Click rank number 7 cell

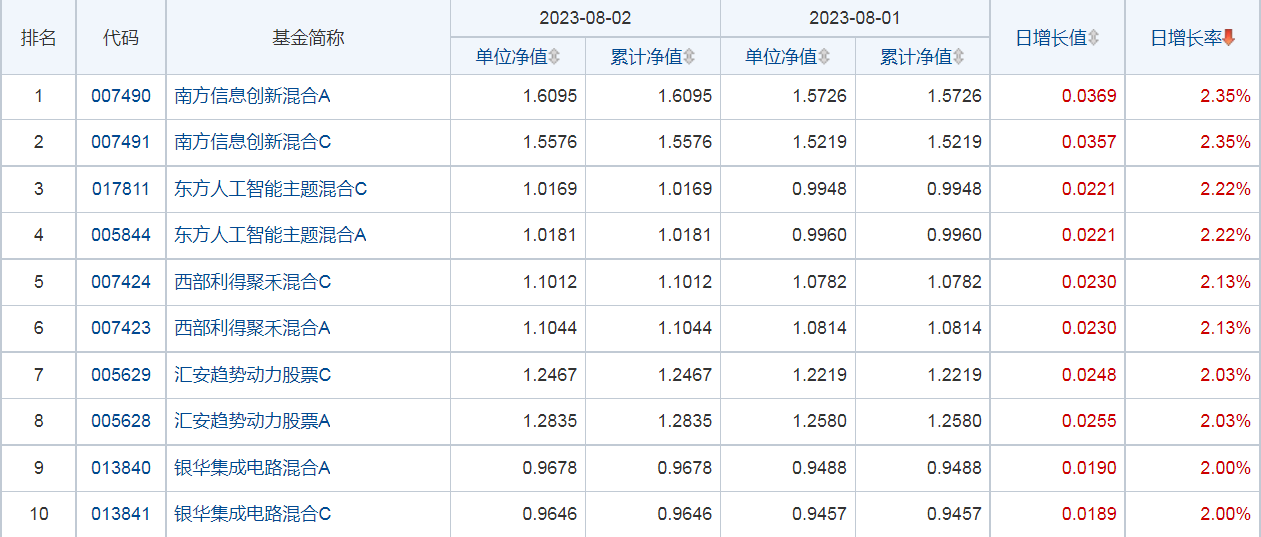coord(39,375)
